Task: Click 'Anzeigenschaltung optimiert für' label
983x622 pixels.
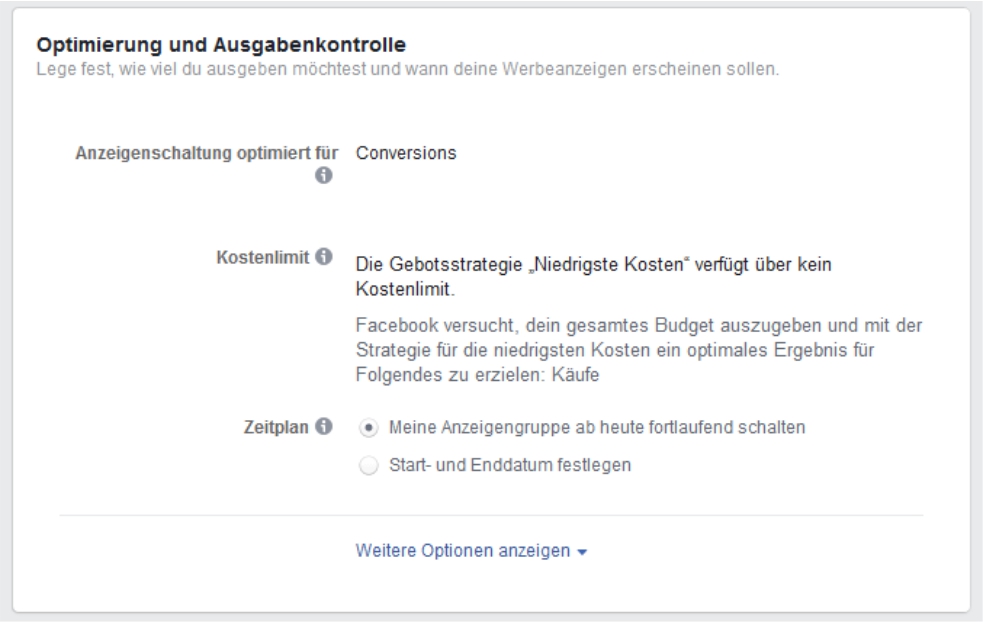Action: tap(207, 153)
